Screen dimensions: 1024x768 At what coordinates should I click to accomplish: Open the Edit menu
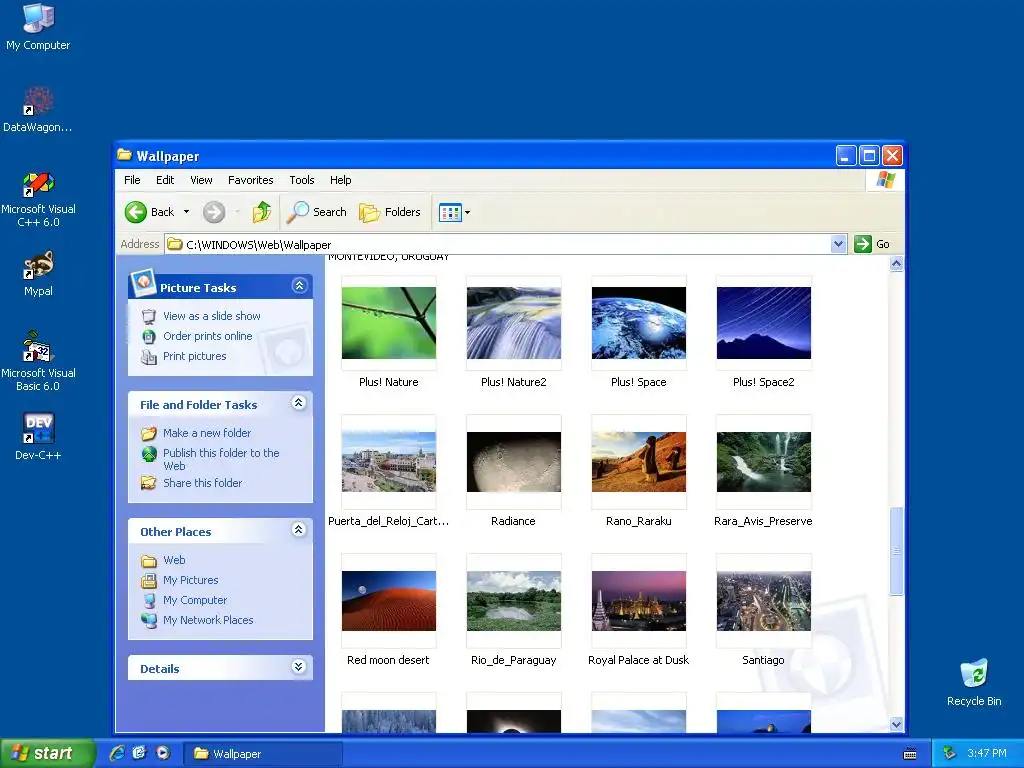(x=165, y=180)
